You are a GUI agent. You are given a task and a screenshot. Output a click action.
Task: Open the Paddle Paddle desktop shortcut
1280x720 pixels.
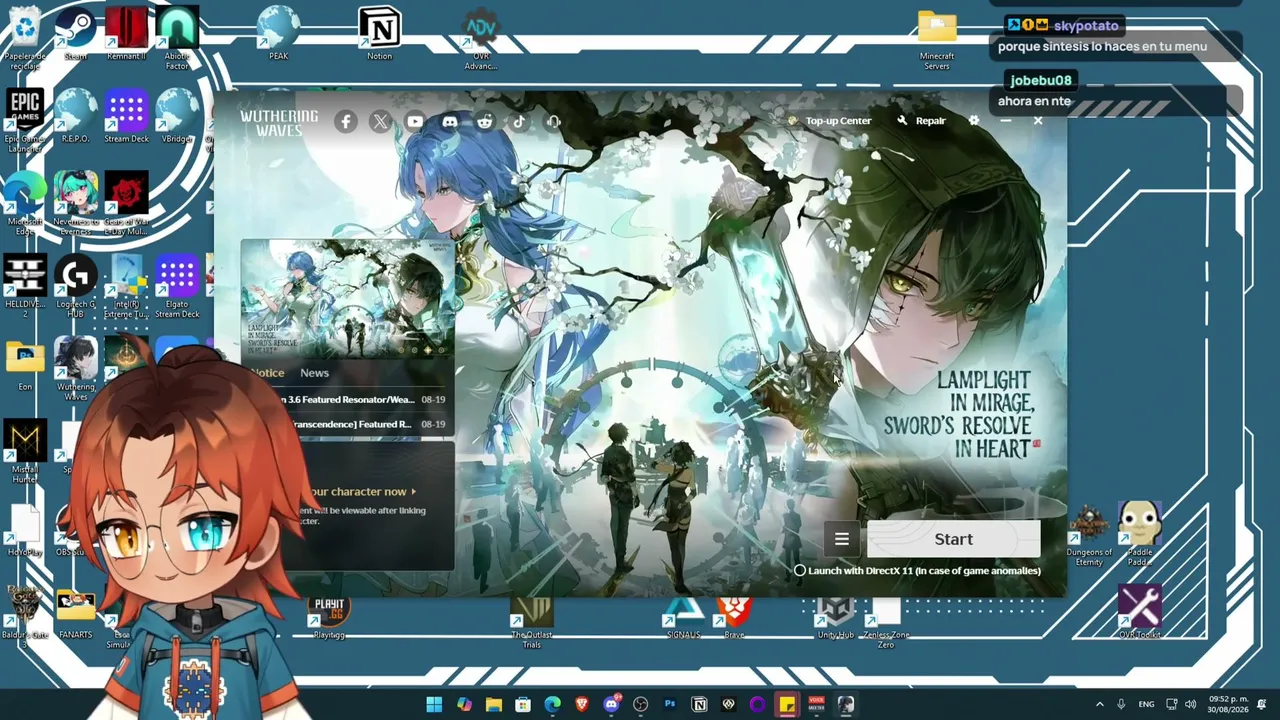pyautogui.click(x=1140, y=533)
